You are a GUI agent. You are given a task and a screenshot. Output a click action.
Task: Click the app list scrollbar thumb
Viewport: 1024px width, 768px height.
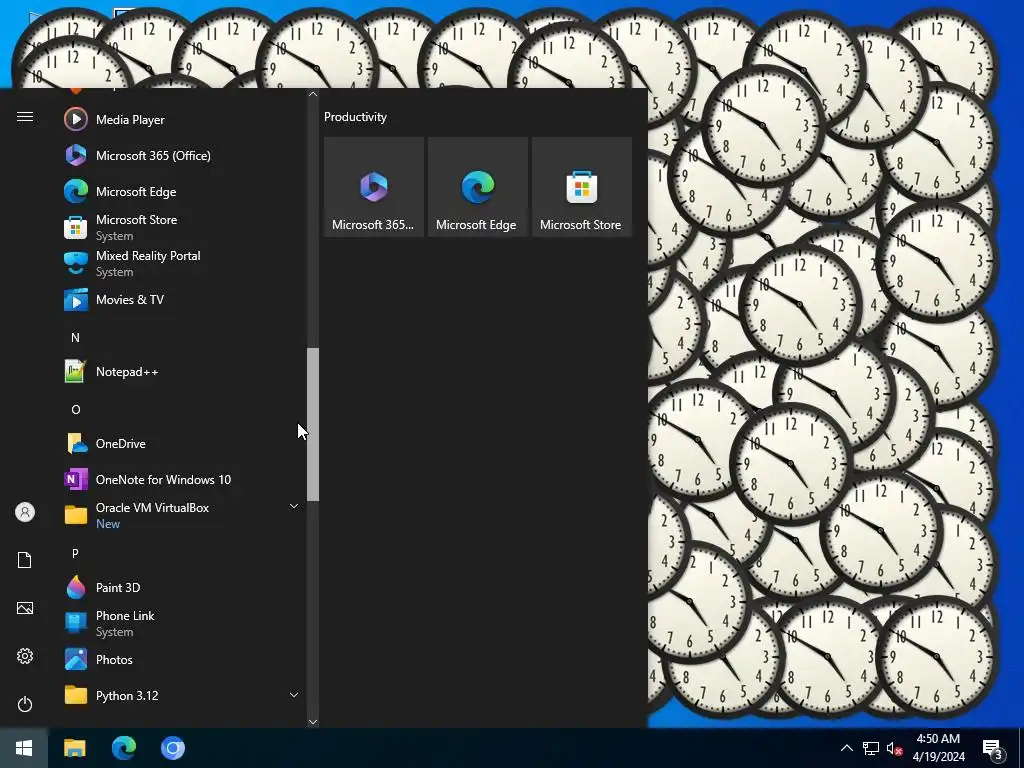point(313,424)
